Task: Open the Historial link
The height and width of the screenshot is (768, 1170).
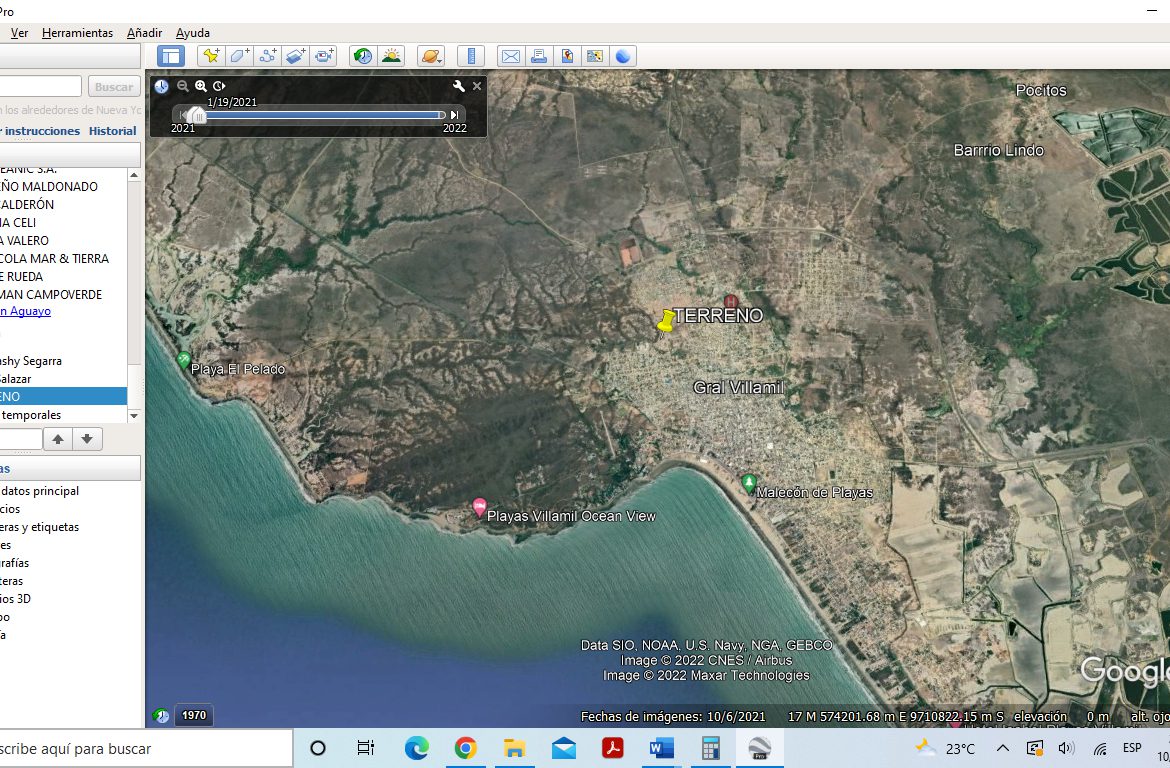Action: coord(113,131)
